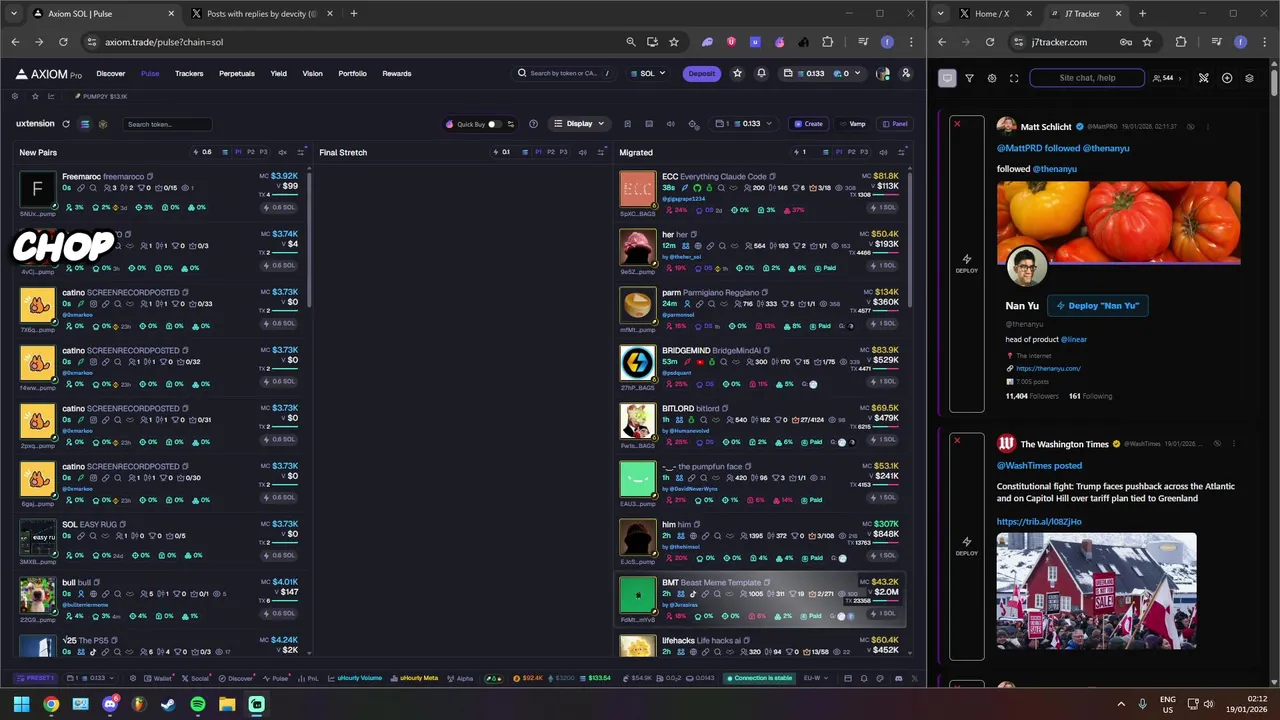Open Discord from the Windows taskbar
Image resolution: width=1280 pixels, height=720 pixels.
point(110,704)
